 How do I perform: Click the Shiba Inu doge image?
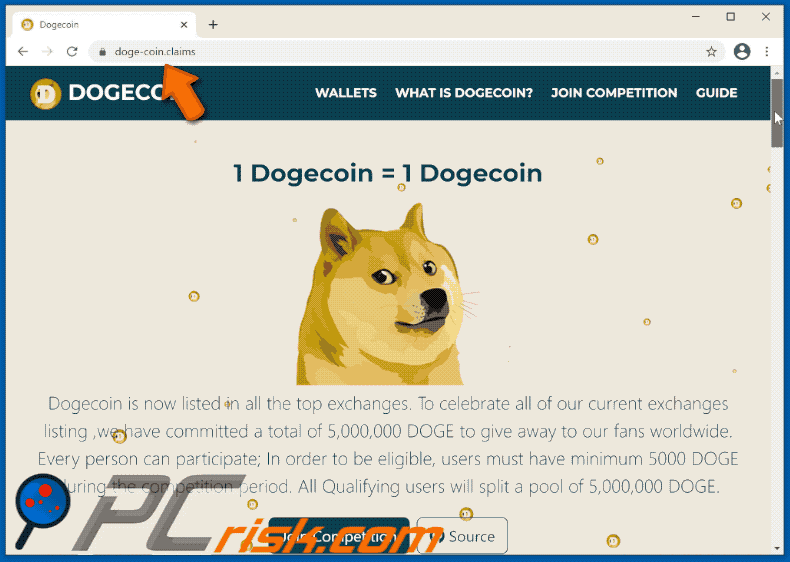tap(385, 294)
